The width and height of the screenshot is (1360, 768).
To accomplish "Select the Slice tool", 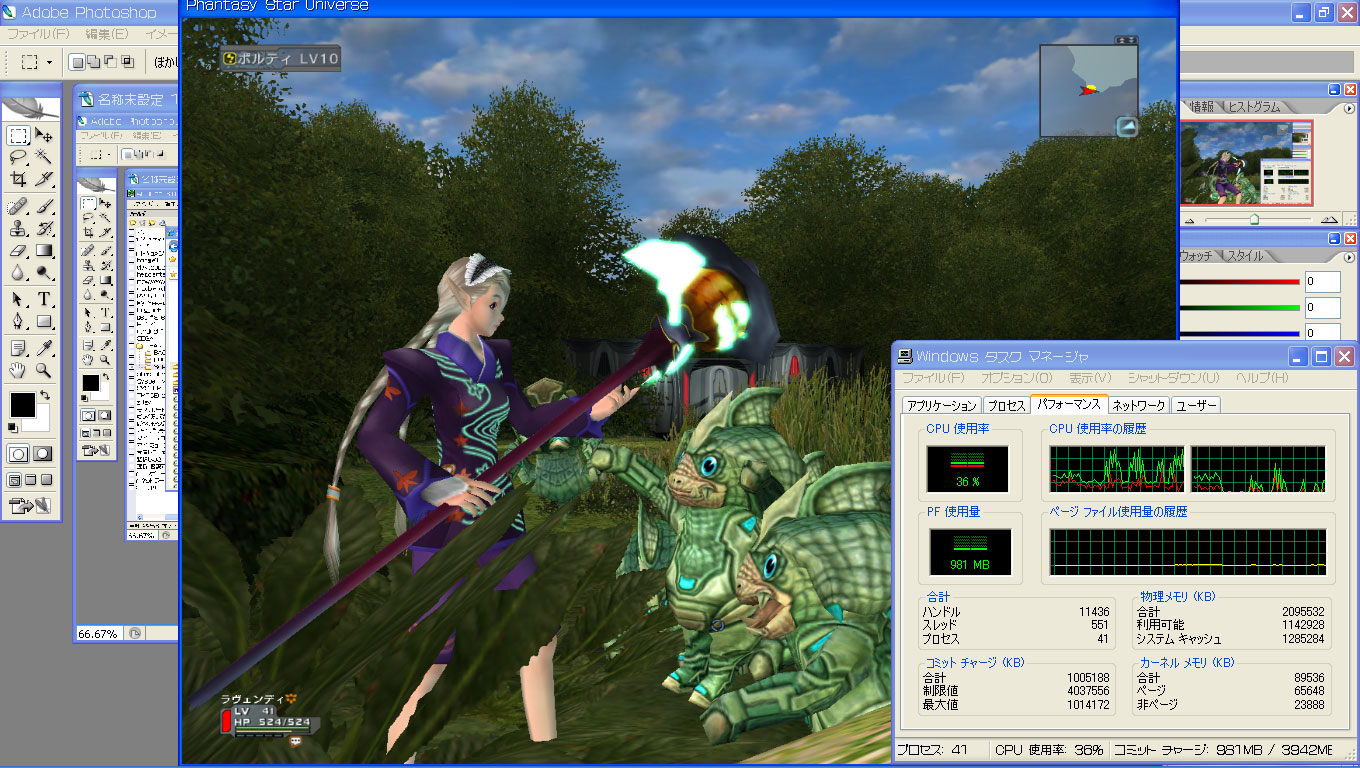I will coord(44,179).
